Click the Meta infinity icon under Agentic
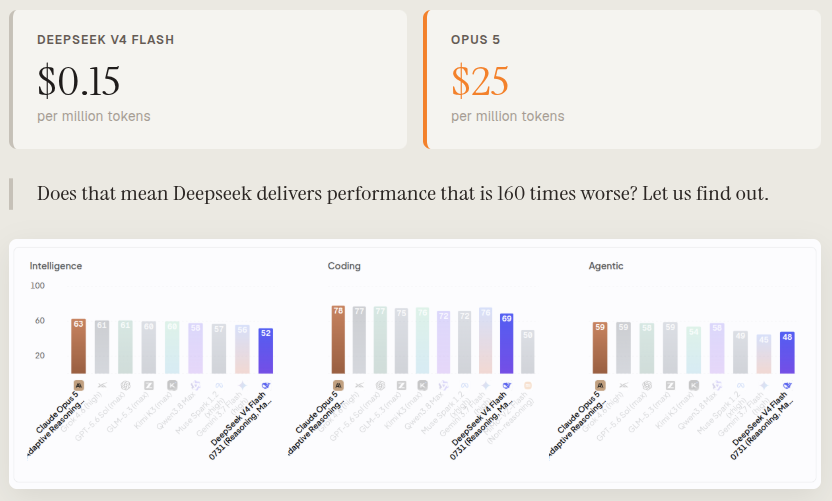 point(740,385)
